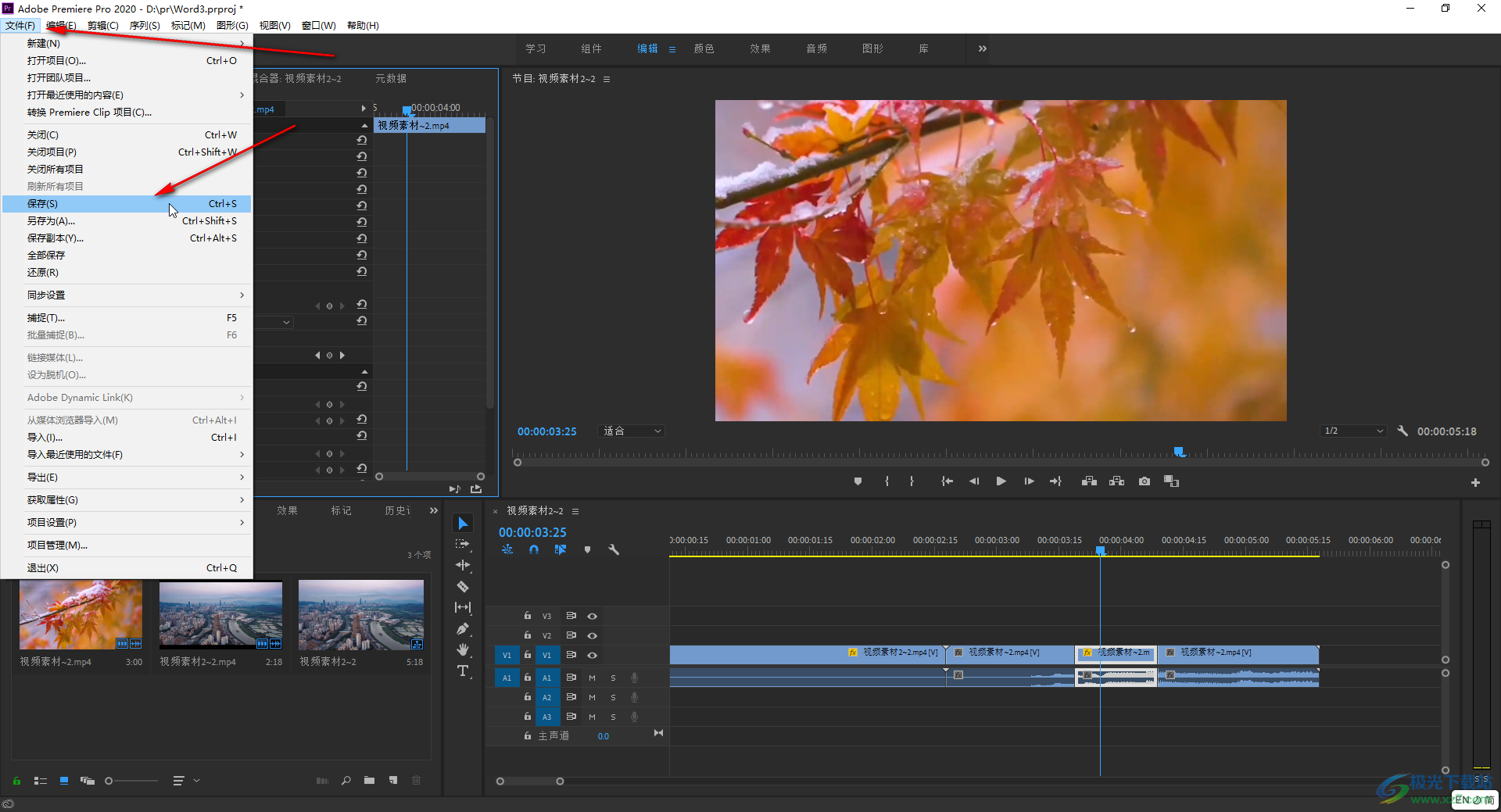Toggle snap magnet in timeline
The height and width of the screenshot is (812, 1501).
(x=534, y=549)
